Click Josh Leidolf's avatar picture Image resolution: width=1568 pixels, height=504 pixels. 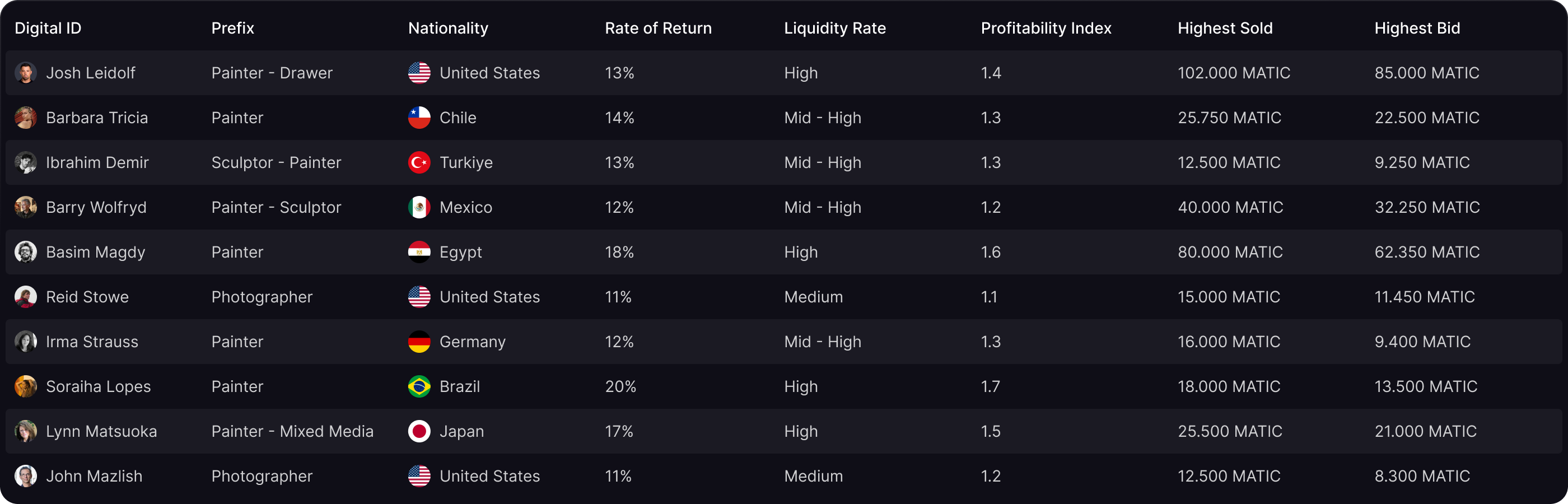[26, 72]
